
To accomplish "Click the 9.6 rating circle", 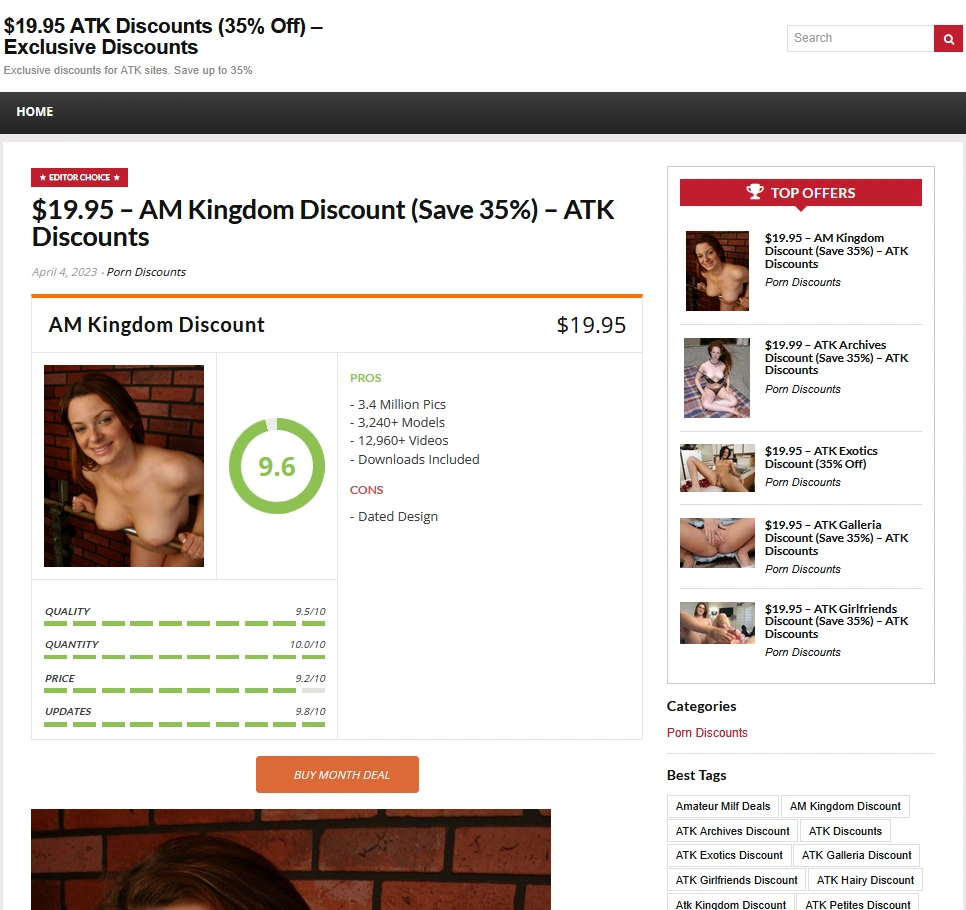I will pos(277,466).
